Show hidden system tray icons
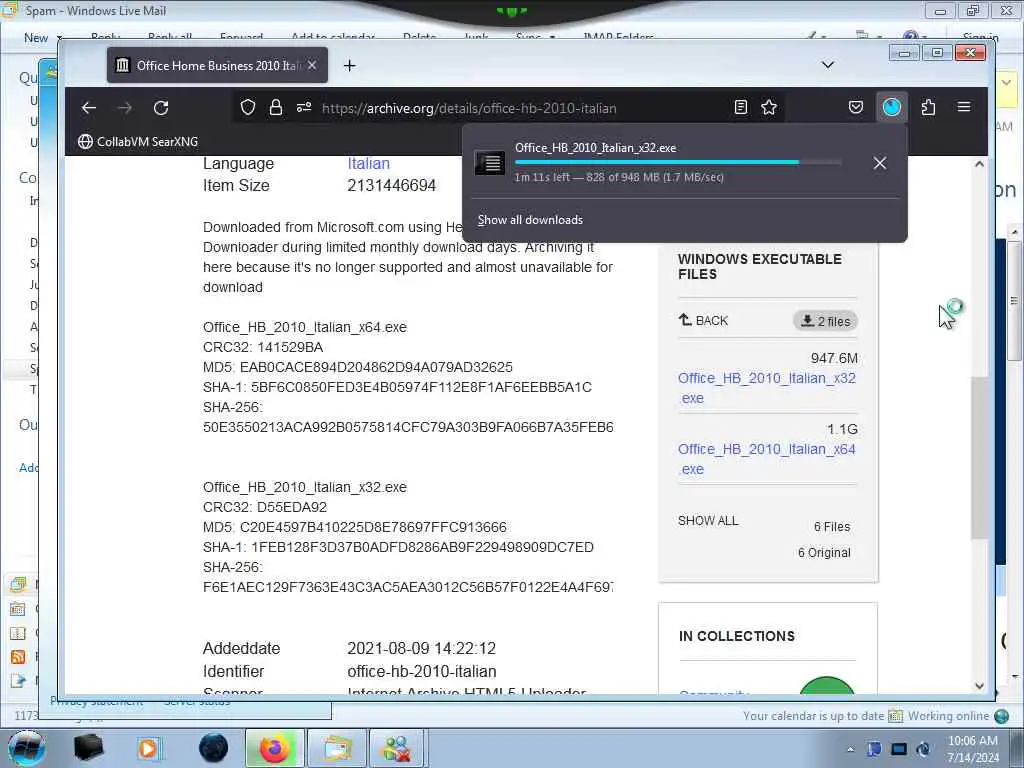 850,750
